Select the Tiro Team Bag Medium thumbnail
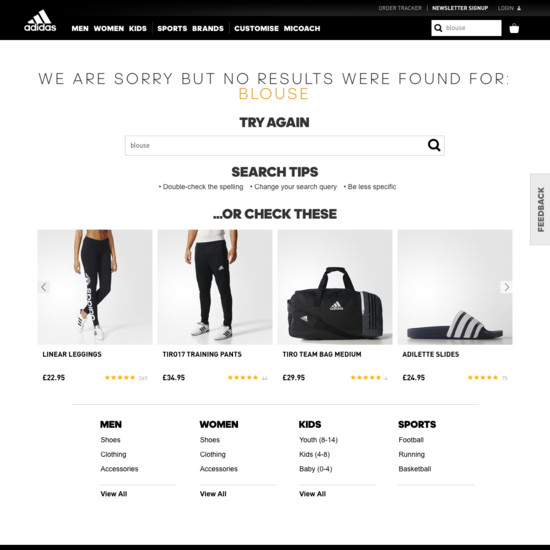This screenshot has width=550, height=550. coord(335,287)
